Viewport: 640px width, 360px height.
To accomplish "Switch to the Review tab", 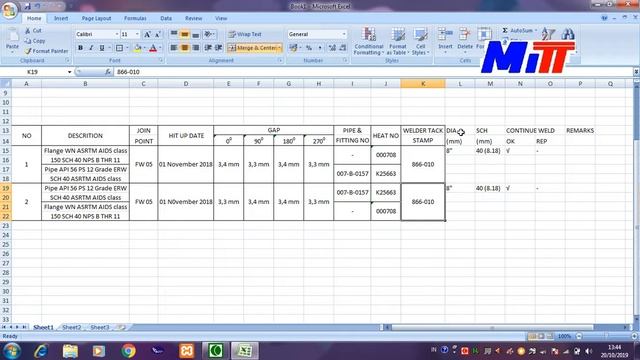I will 193,18.
